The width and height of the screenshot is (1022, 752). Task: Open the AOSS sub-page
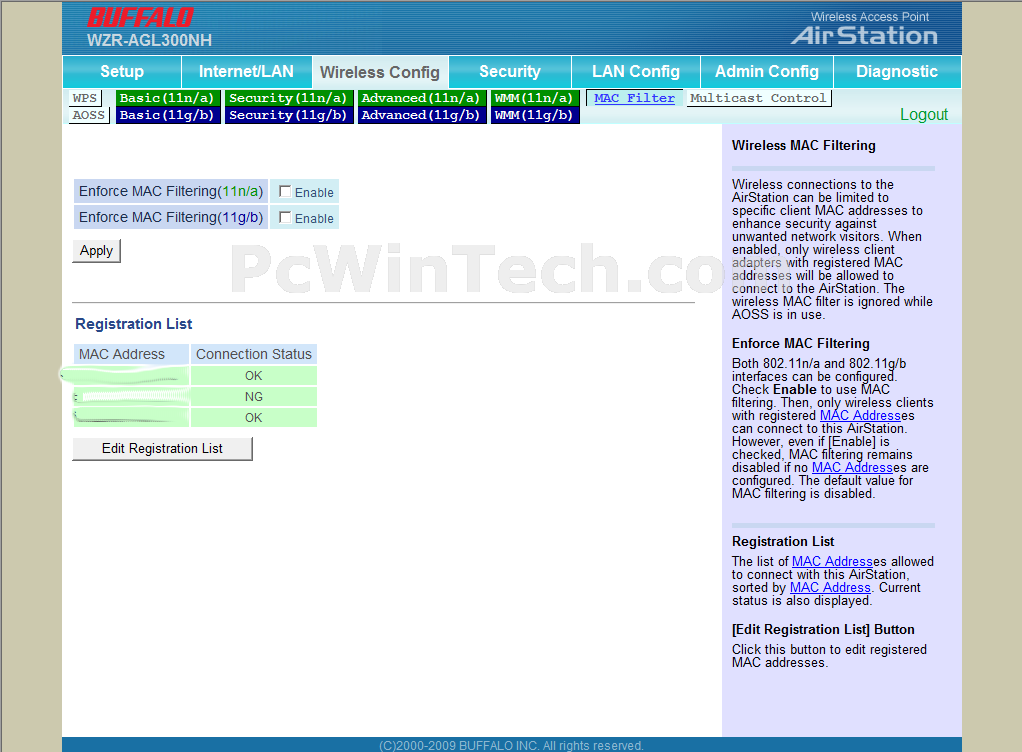pos(89,115)
